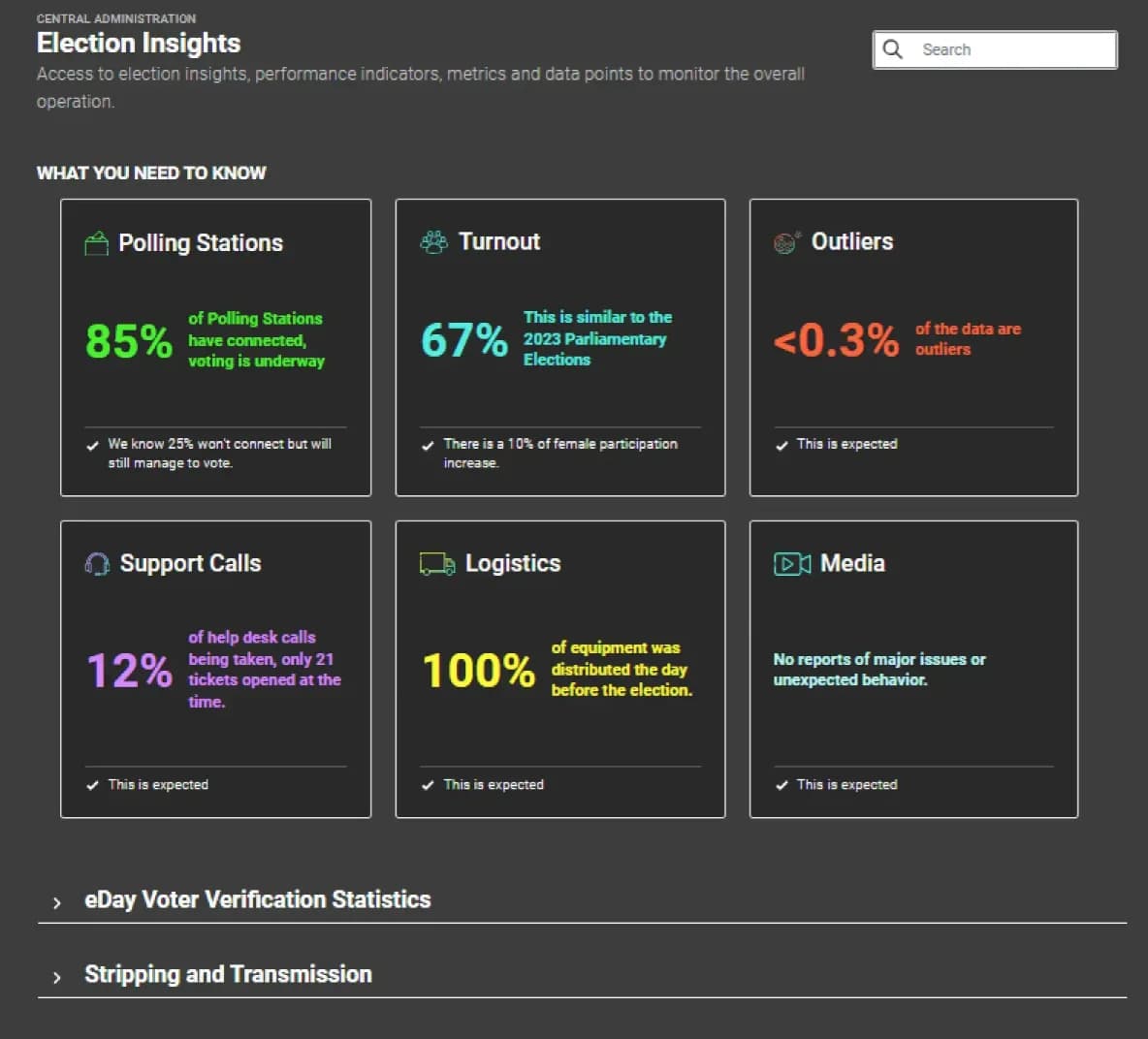The image size is (1148, 1039).
Task: Click the Logistics truck icon
Action: point(437,564)
